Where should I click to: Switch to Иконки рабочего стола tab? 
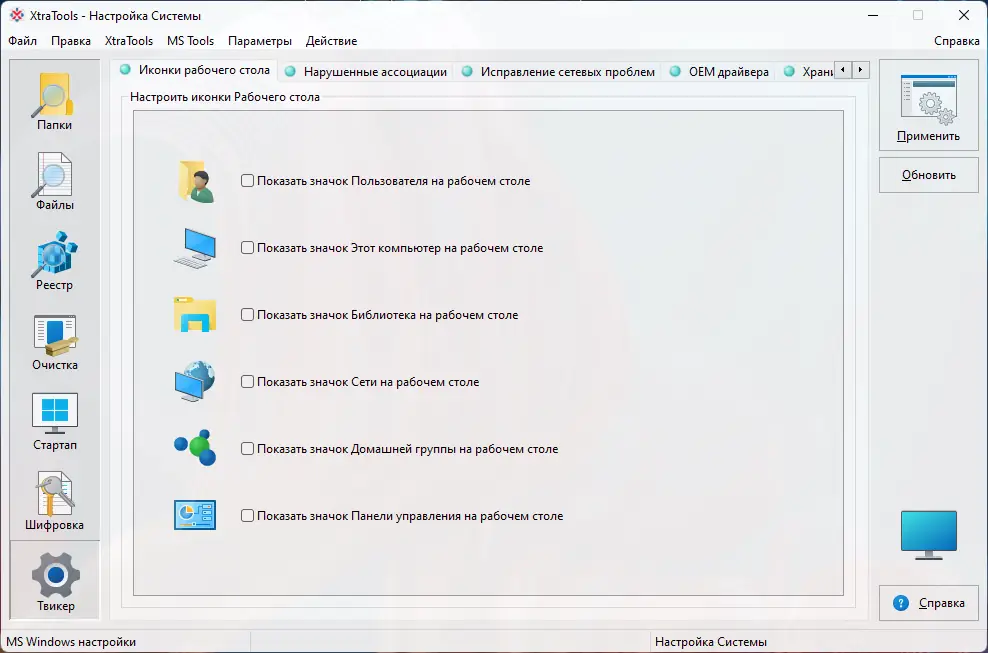click(x=195, y=70)
